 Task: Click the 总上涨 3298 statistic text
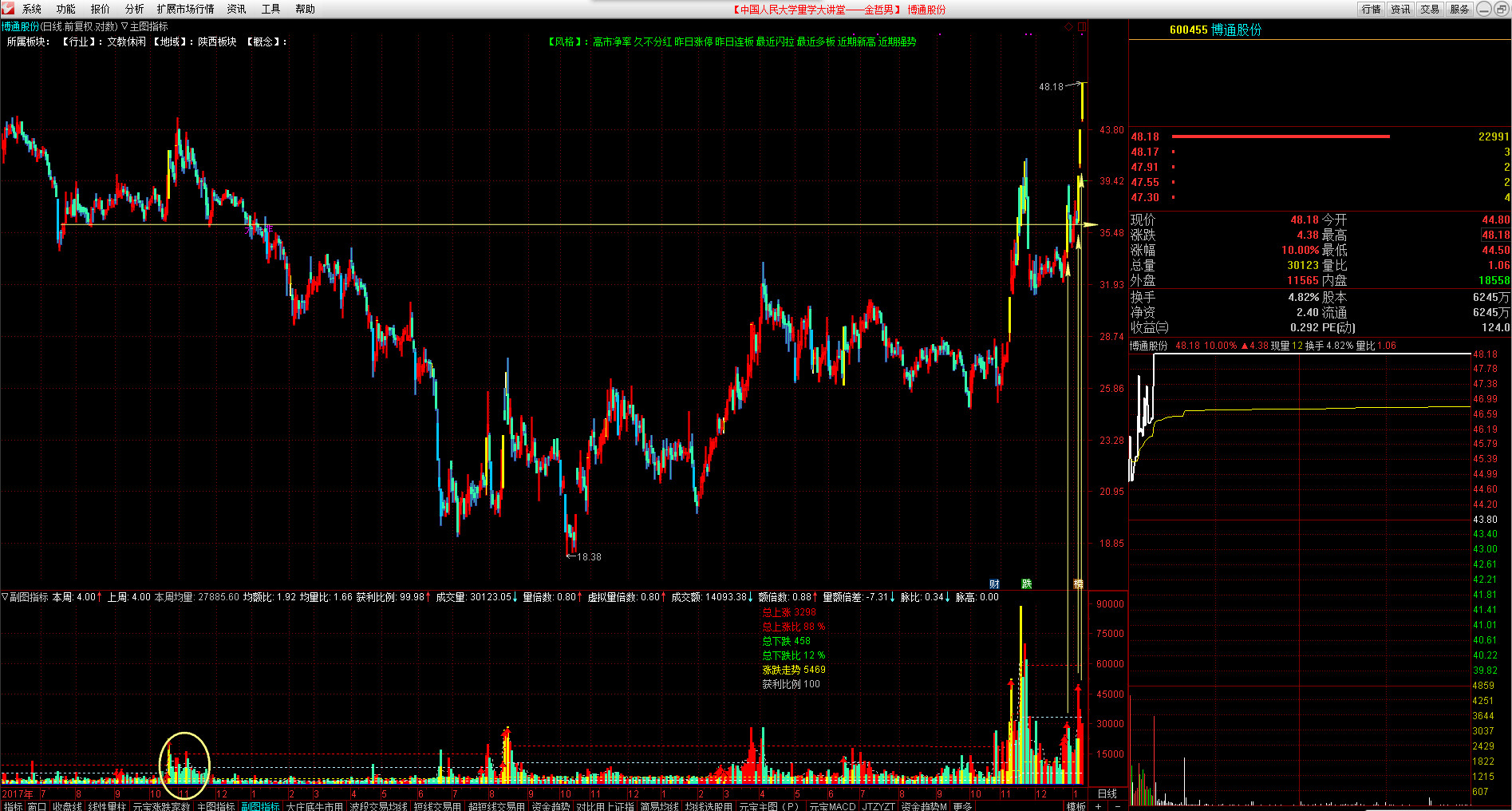[x=789, y=612]
